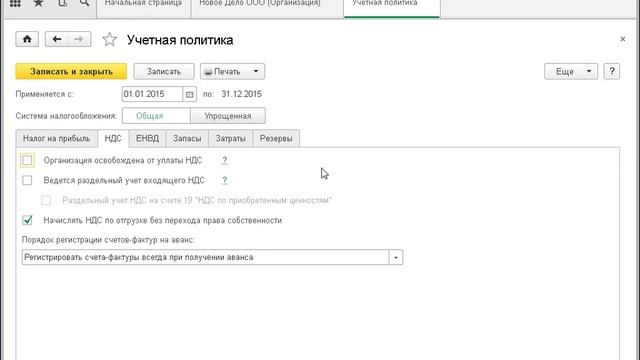Expand the Печать dropdown arrow
640x360 pixels.
(x=256, y=71)
